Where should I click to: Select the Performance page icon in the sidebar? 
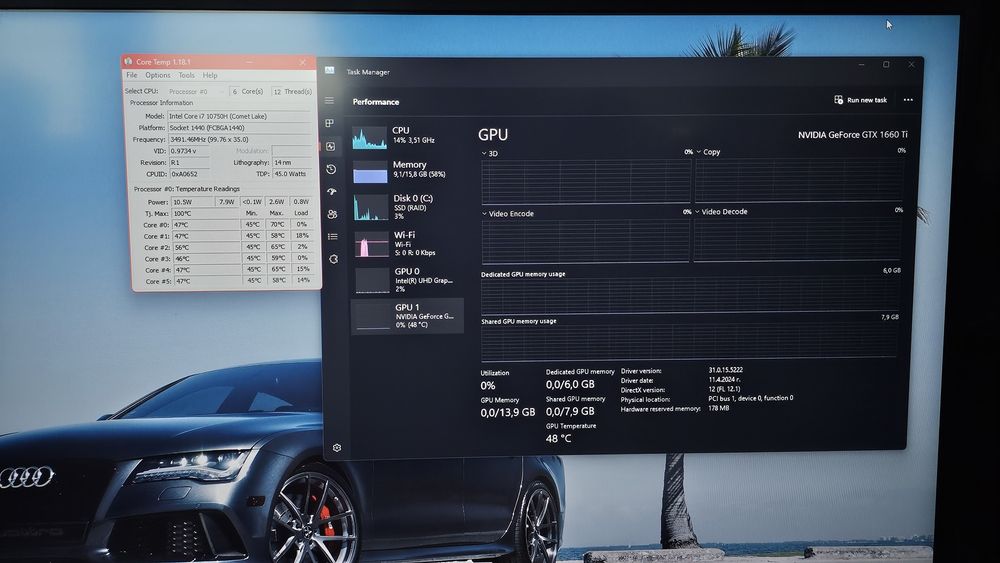[330, 147]
